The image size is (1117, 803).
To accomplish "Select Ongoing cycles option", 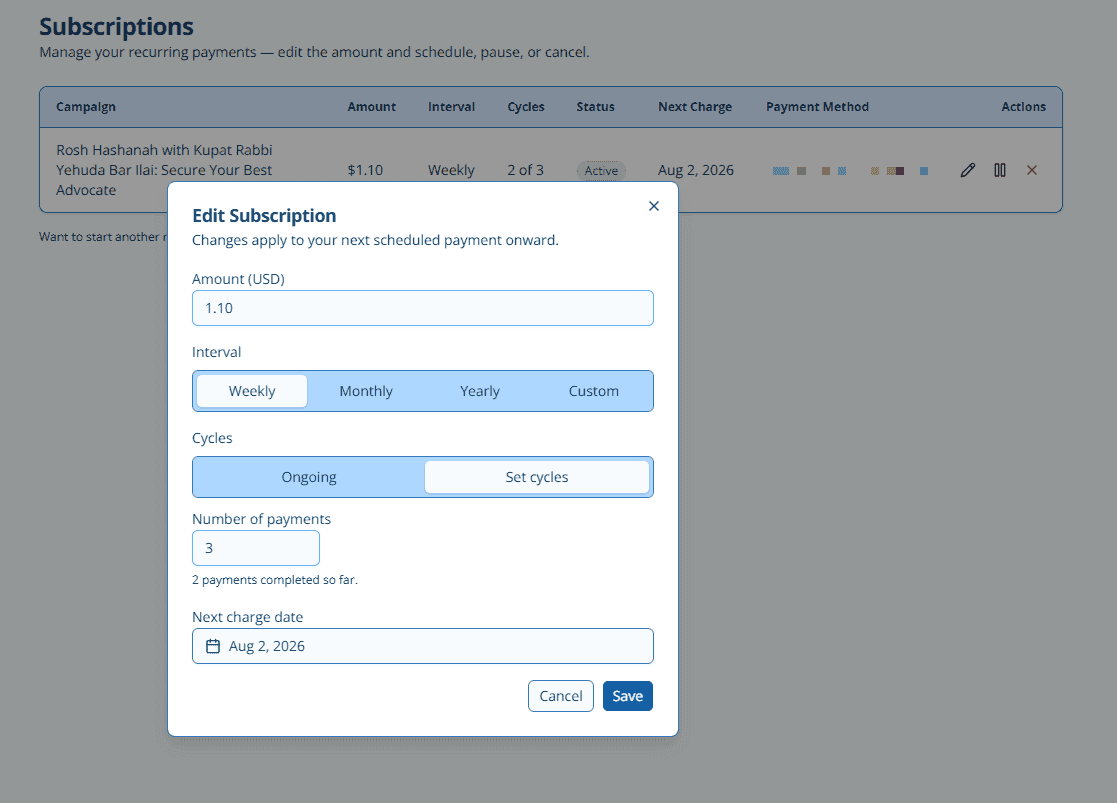I will 308,477.
